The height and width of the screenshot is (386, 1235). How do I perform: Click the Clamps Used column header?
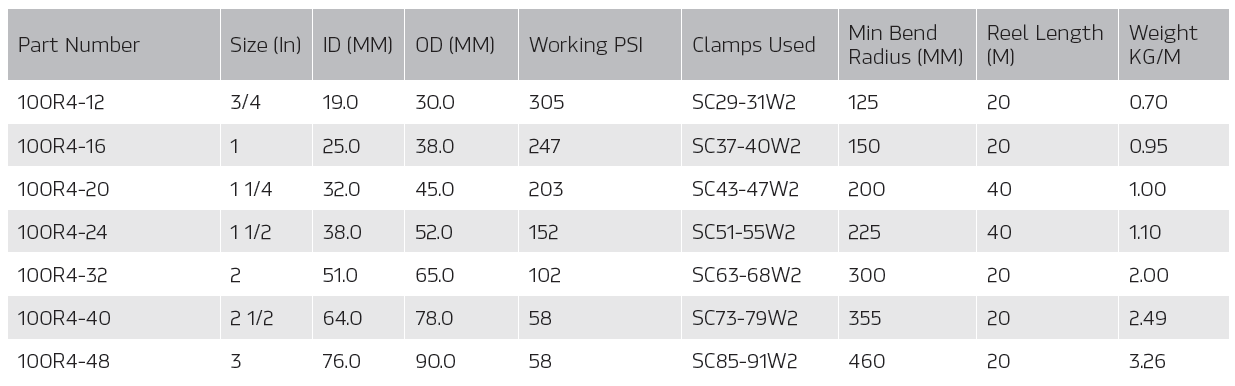753,45
